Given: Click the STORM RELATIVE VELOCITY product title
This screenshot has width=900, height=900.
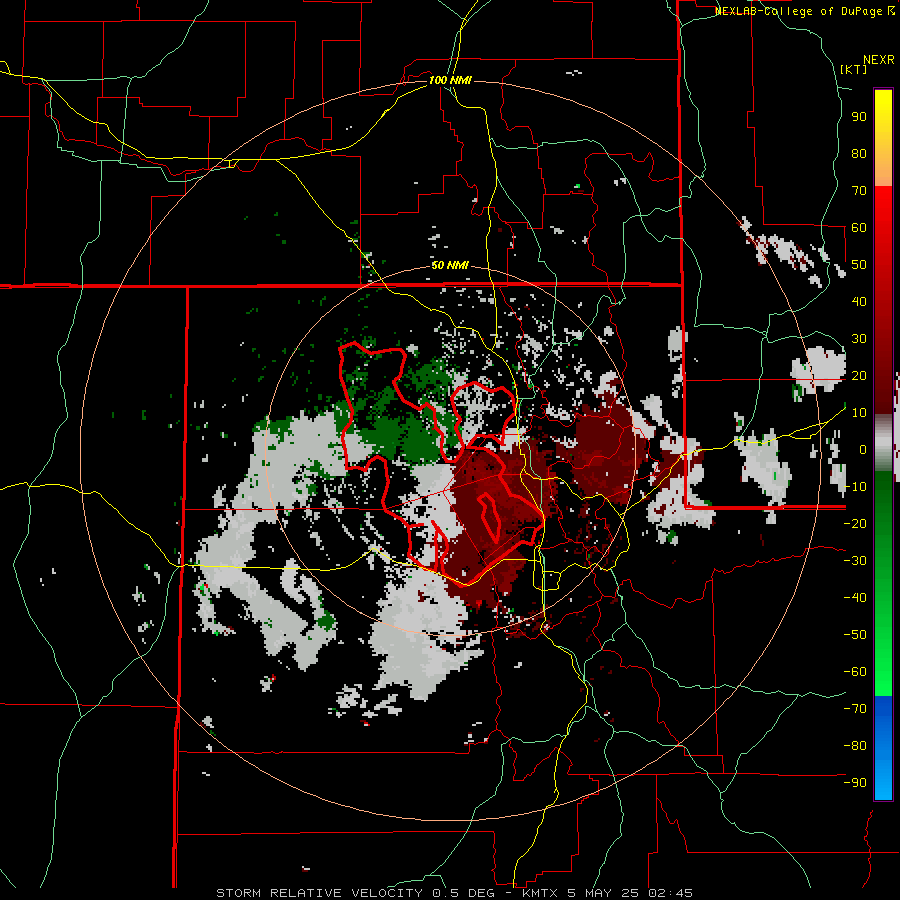Looking at the screenshot, I should 319,893.
